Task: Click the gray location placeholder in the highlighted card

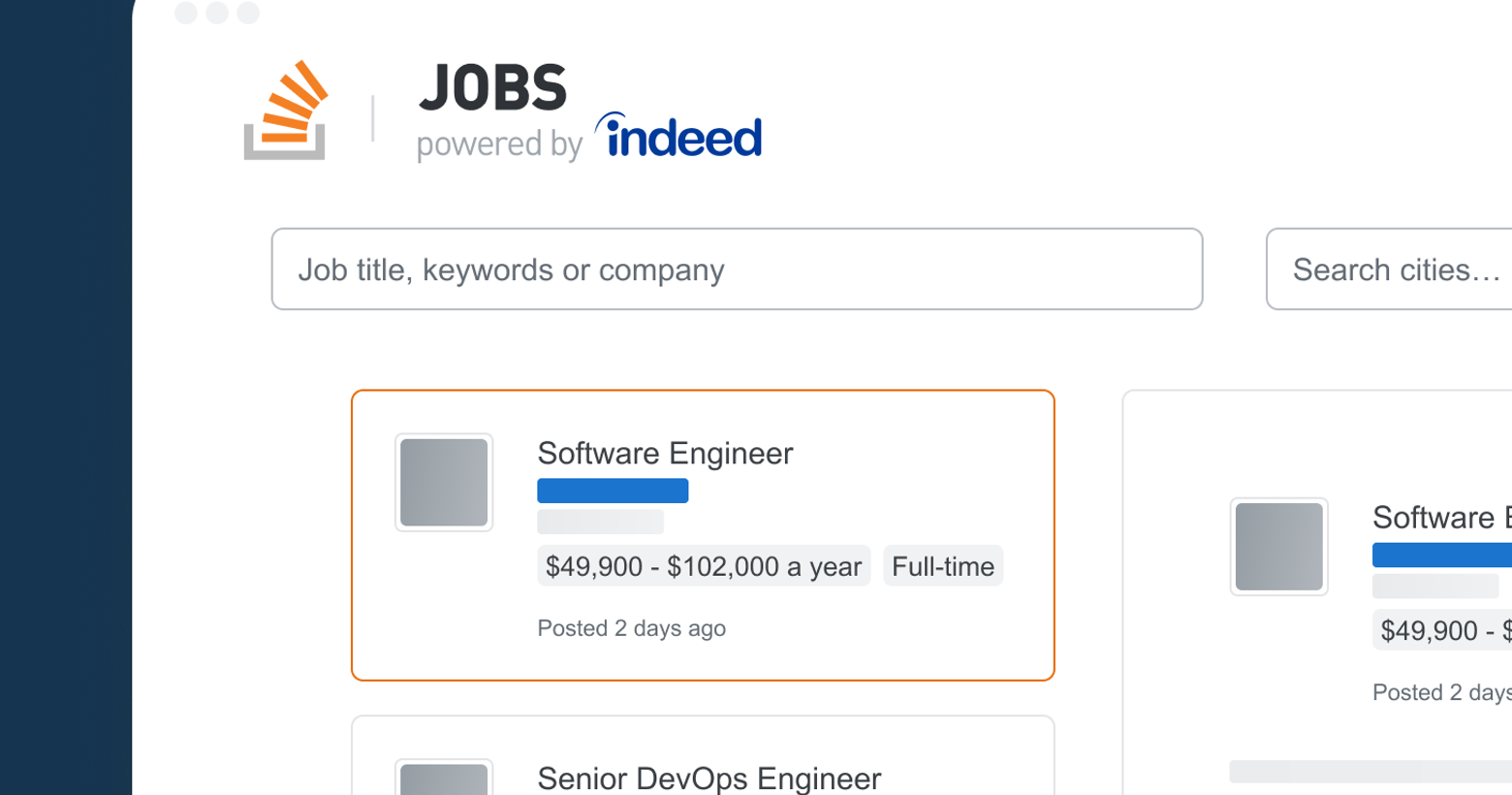Action: click(600, 522)
